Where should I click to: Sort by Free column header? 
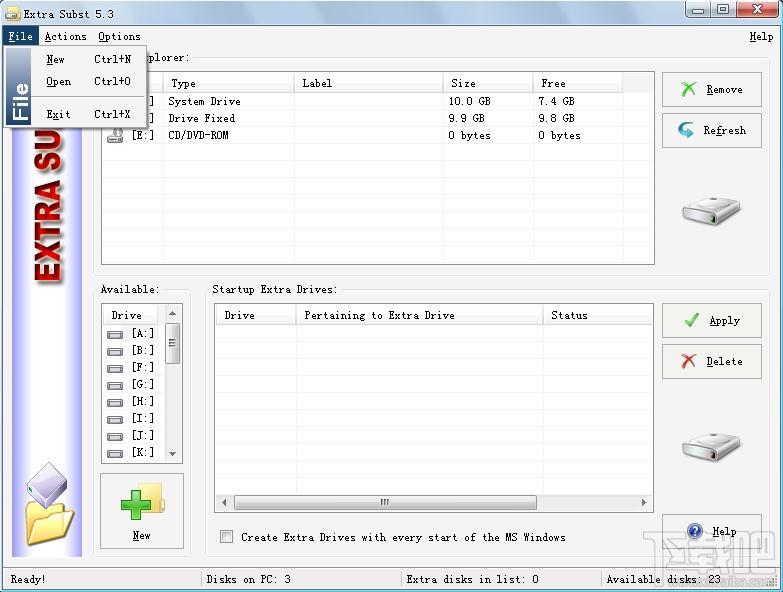(578, 83)
